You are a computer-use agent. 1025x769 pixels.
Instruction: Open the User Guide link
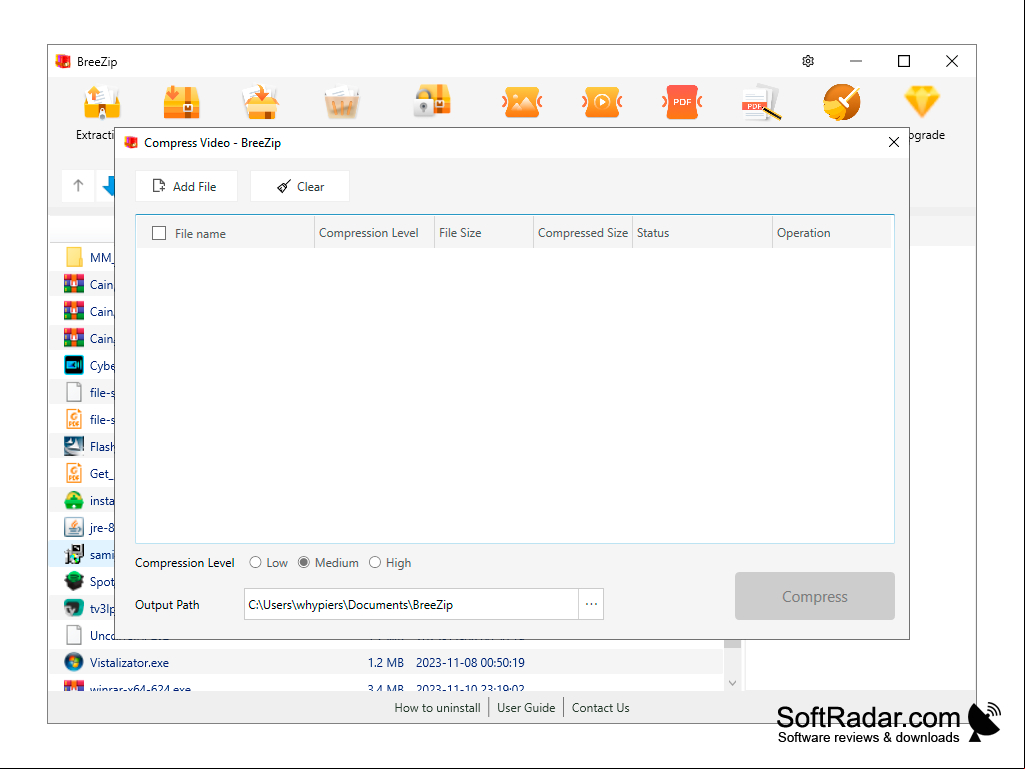coord(526,708)
